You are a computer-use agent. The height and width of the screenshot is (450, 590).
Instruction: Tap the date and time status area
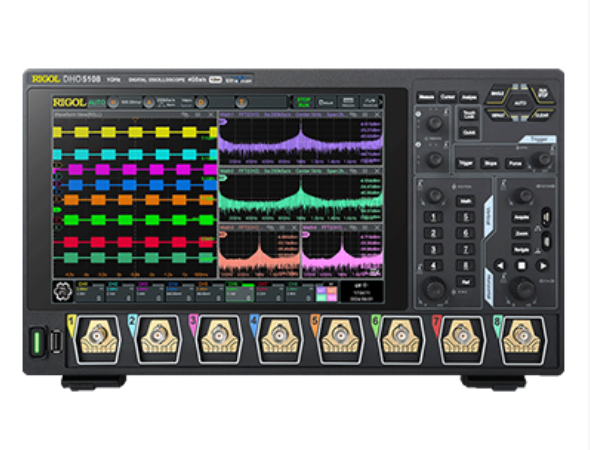[x=361, y=292]
